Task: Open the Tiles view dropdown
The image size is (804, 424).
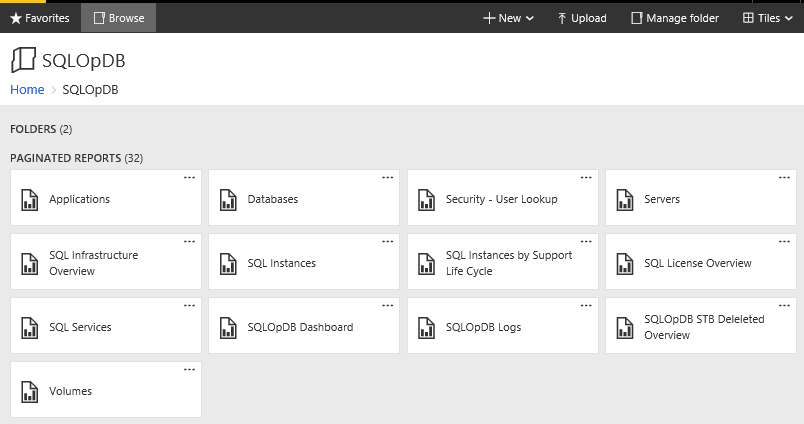Action: pos(767,18)
